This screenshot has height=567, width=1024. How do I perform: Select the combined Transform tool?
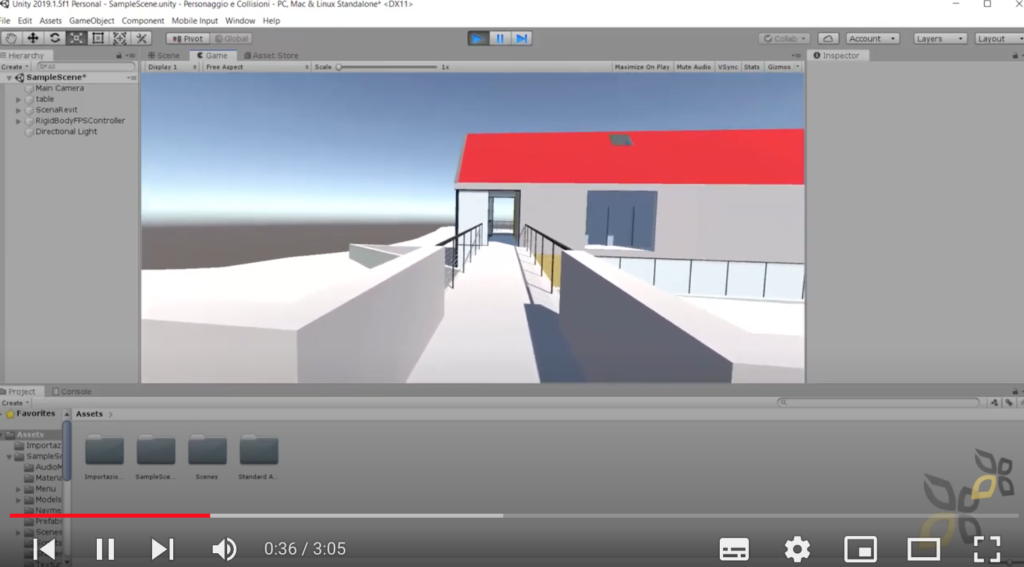[120, 39]
